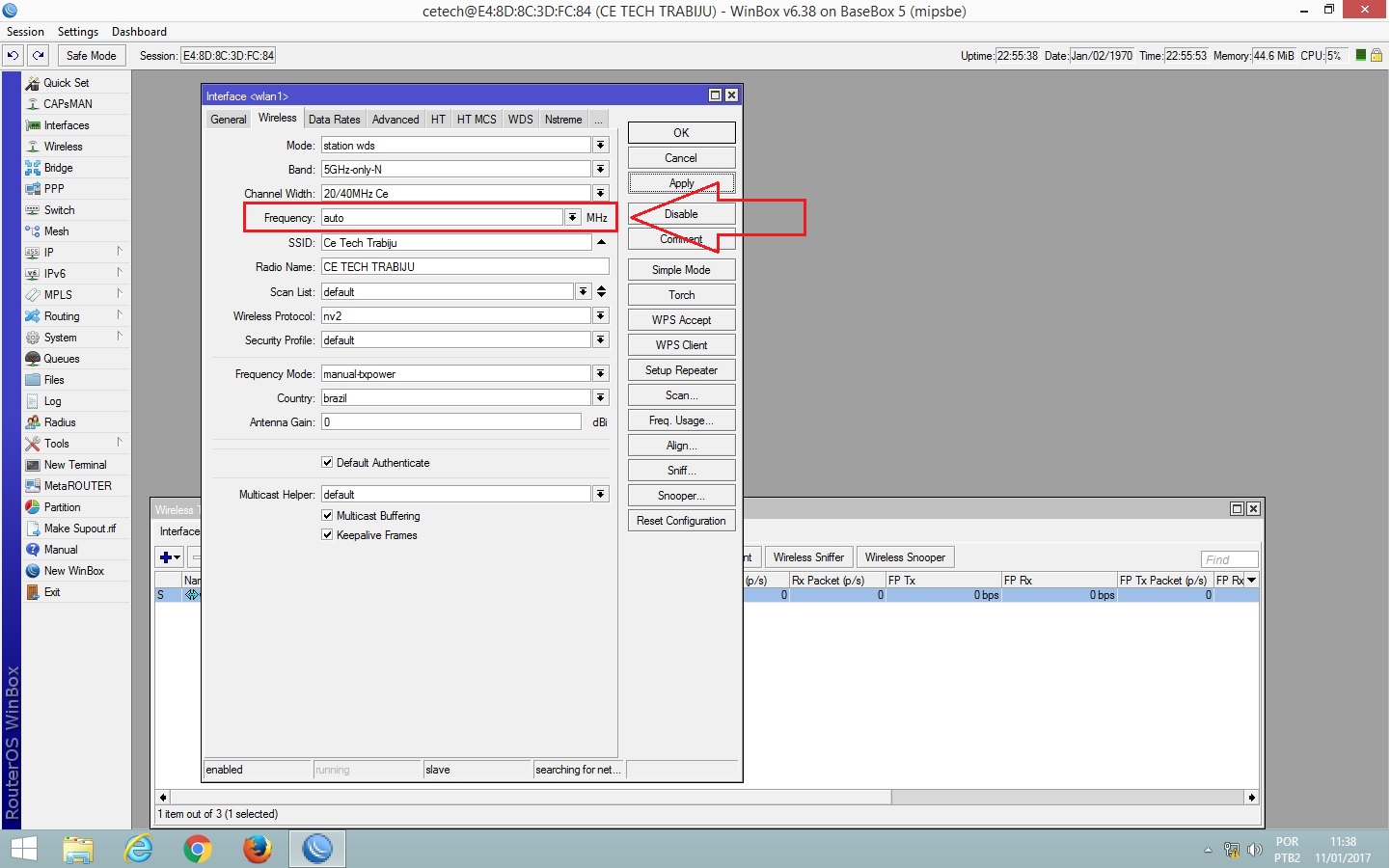Click the horizontal scrollbar in Wireless Tables window
This screenshot has width=1391, height=868.
click(707, 798)
